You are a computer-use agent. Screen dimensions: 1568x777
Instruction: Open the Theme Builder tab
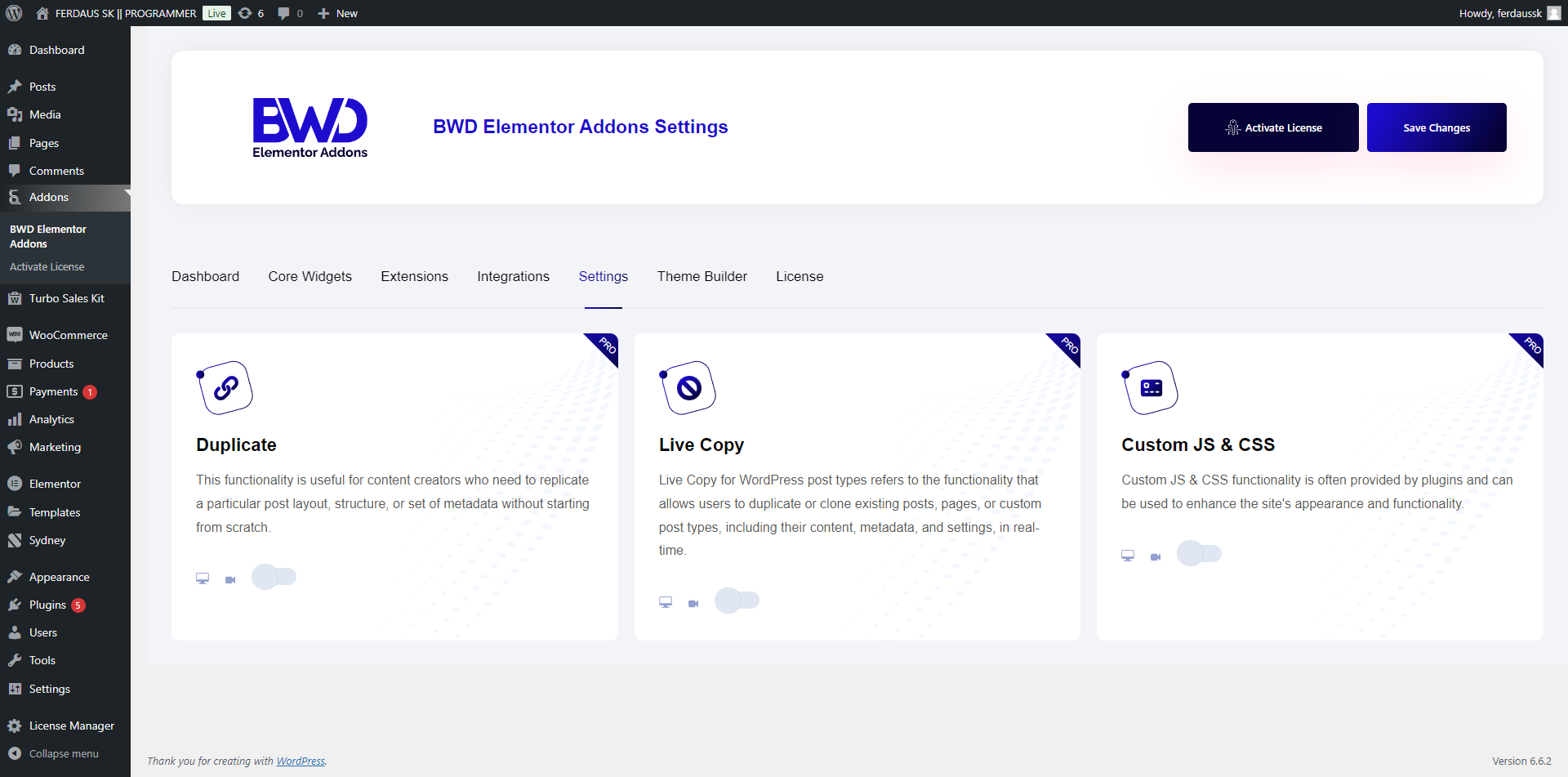pyautogui.click(x=702, y=276)
